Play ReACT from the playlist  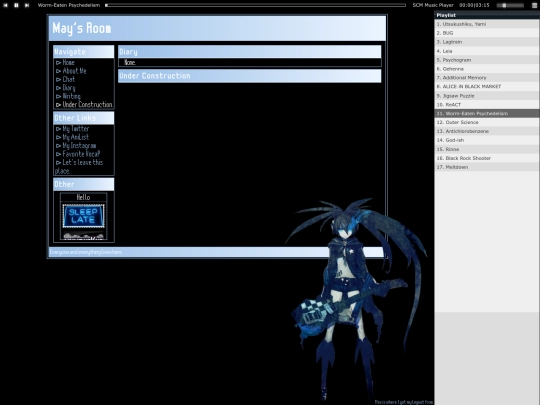487,105
